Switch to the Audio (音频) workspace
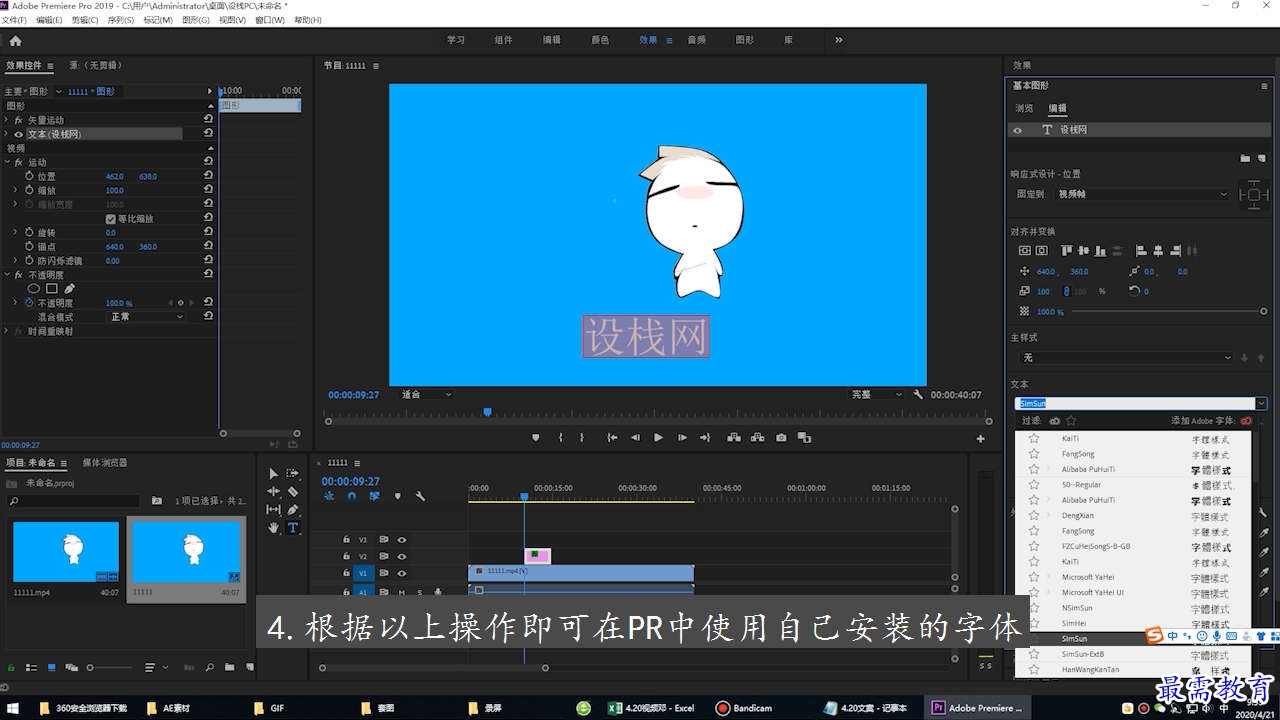The height and width of the screenshot is (720, 1280). [696, 40]
